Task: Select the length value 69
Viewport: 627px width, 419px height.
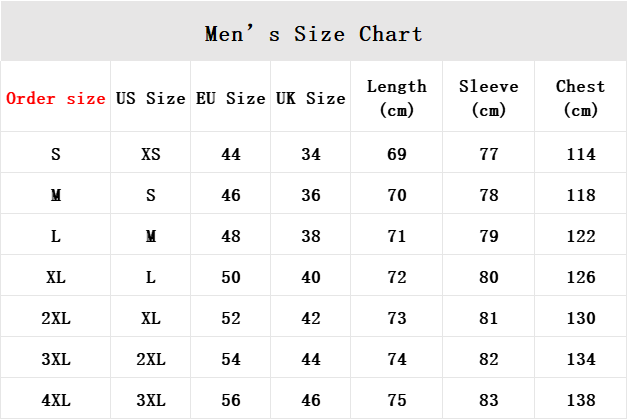Action: [x=397, y=155]
